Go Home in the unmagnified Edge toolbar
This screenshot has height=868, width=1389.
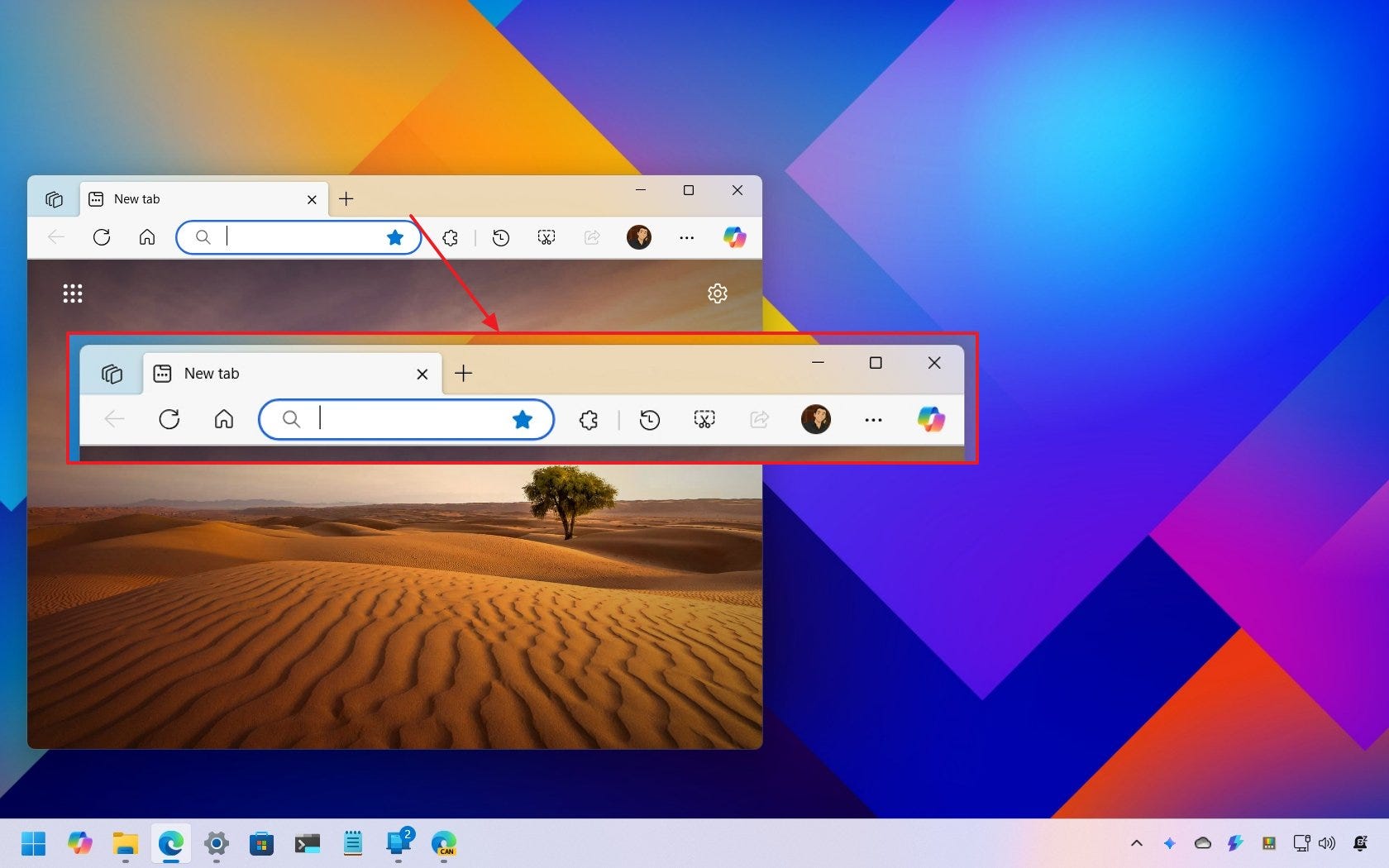(x=147, y=237)
